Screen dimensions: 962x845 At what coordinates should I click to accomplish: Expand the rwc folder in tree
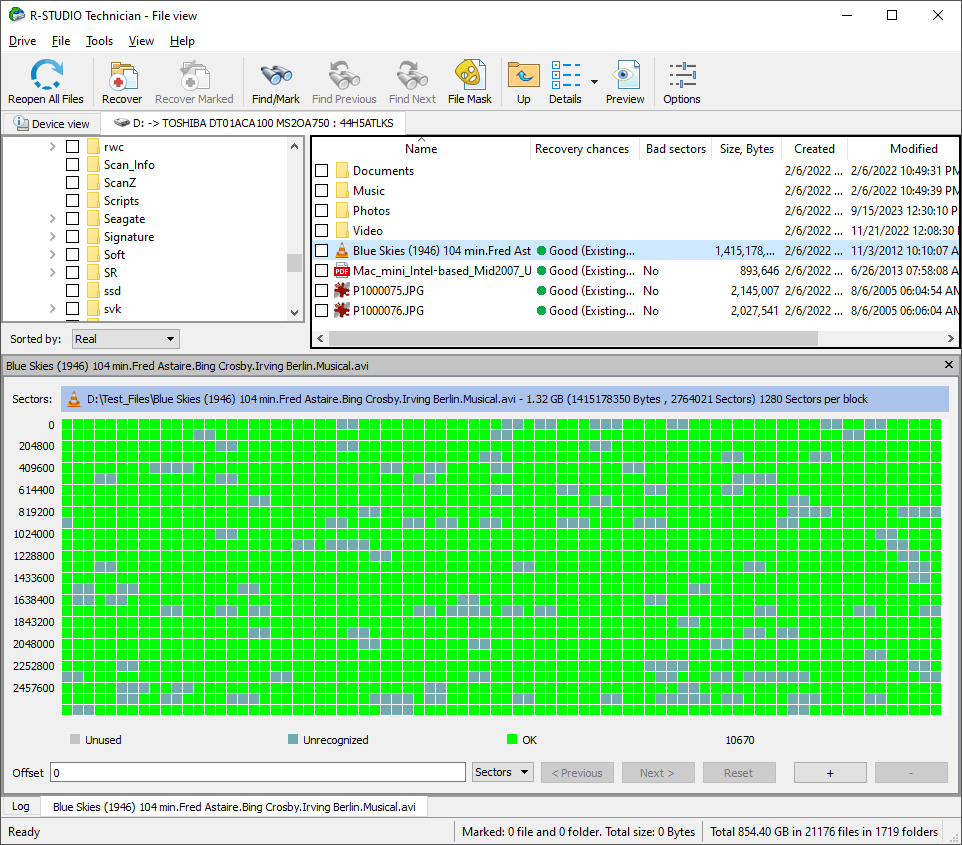pyautogui.click(x=52, y=147)
